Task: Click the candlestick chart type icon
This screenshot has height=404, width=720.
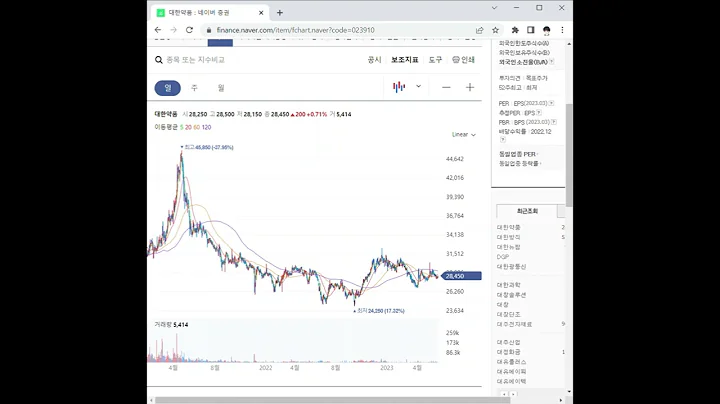Action: 399,87
